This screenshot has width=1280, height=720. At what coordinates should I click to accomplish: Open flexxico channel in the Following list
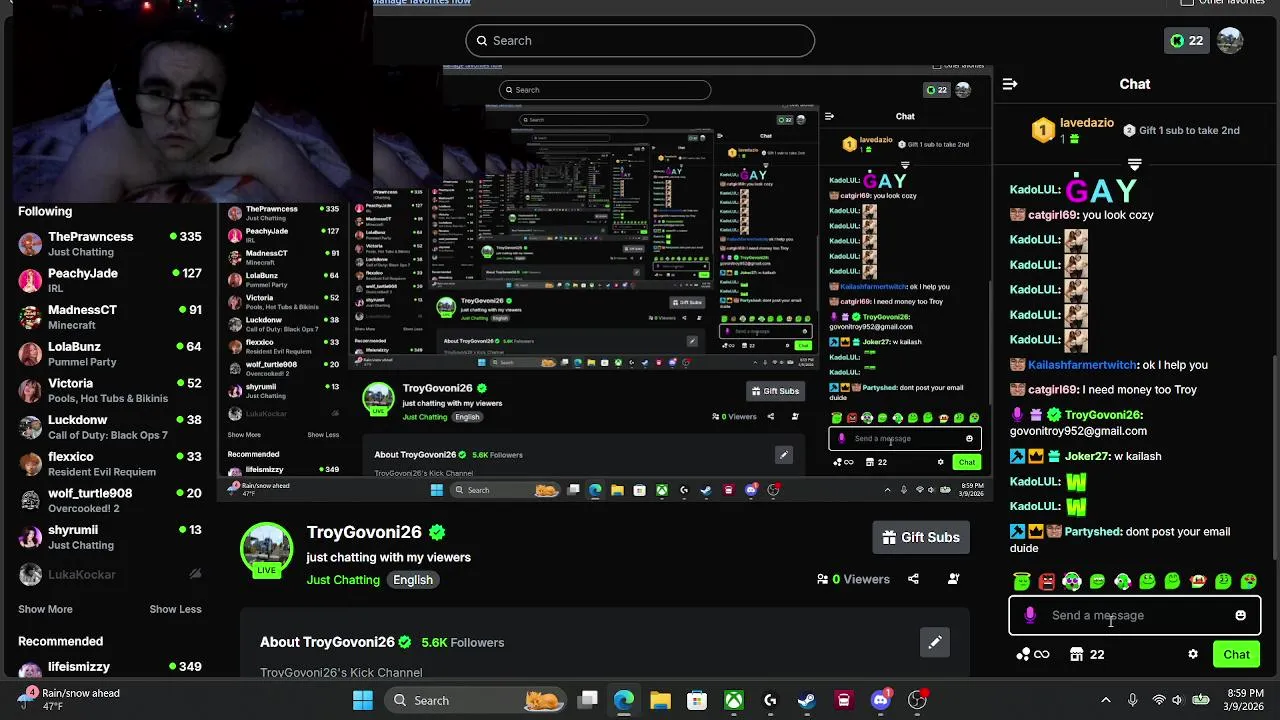(x=110, y=464)
